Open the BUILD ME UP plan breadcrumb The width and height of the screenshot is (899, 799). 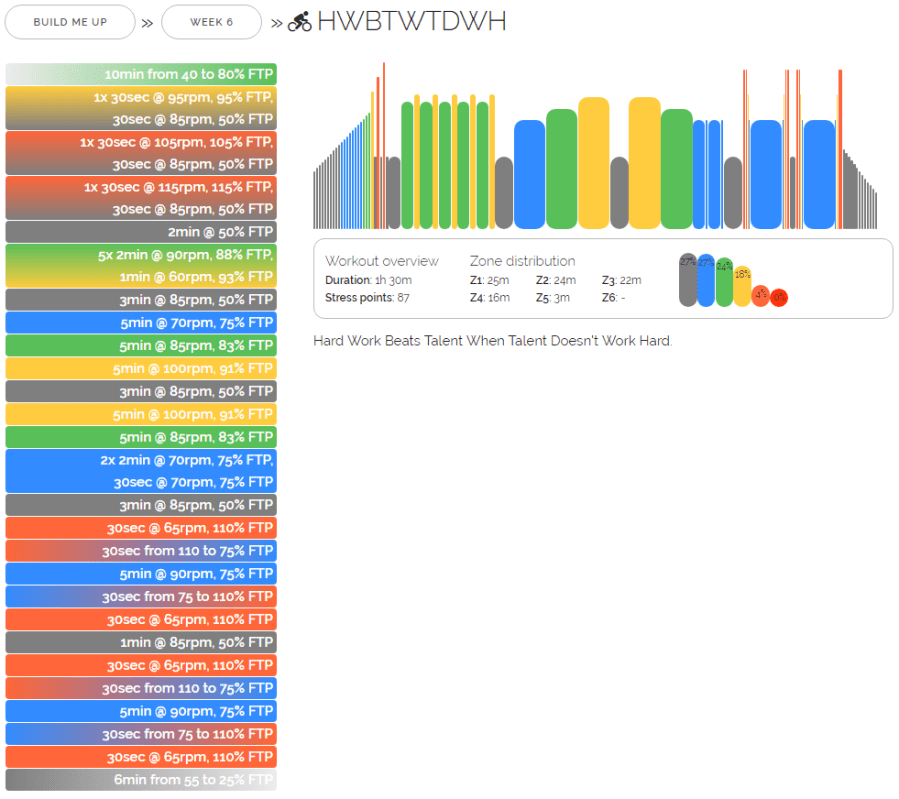(x=70, y=22)
